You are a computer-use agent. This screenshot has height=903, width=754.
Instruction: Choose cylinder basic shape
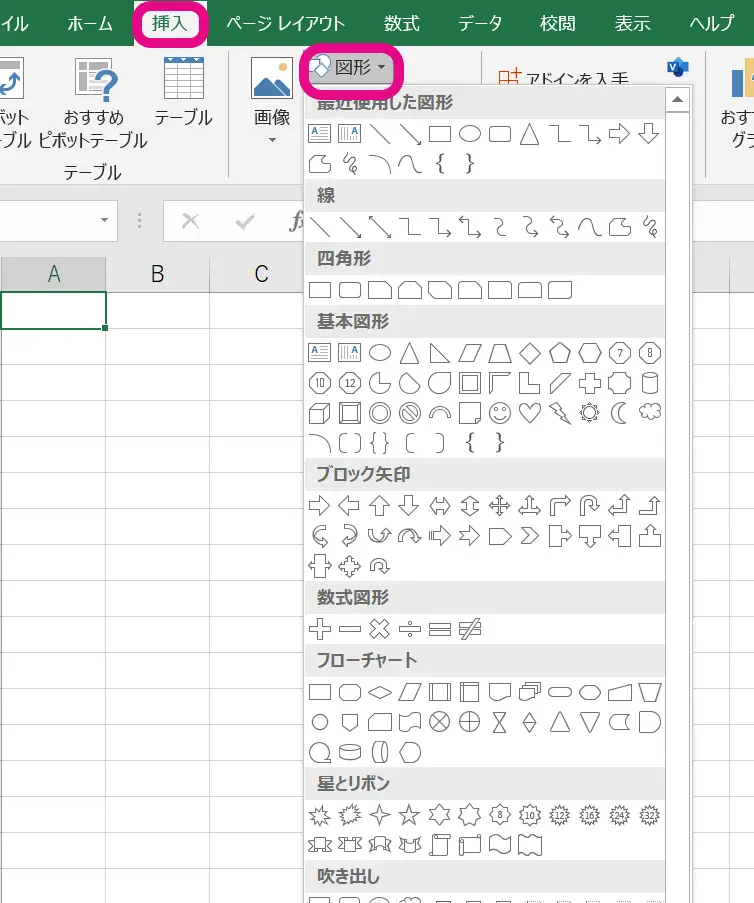click(649, 383)
